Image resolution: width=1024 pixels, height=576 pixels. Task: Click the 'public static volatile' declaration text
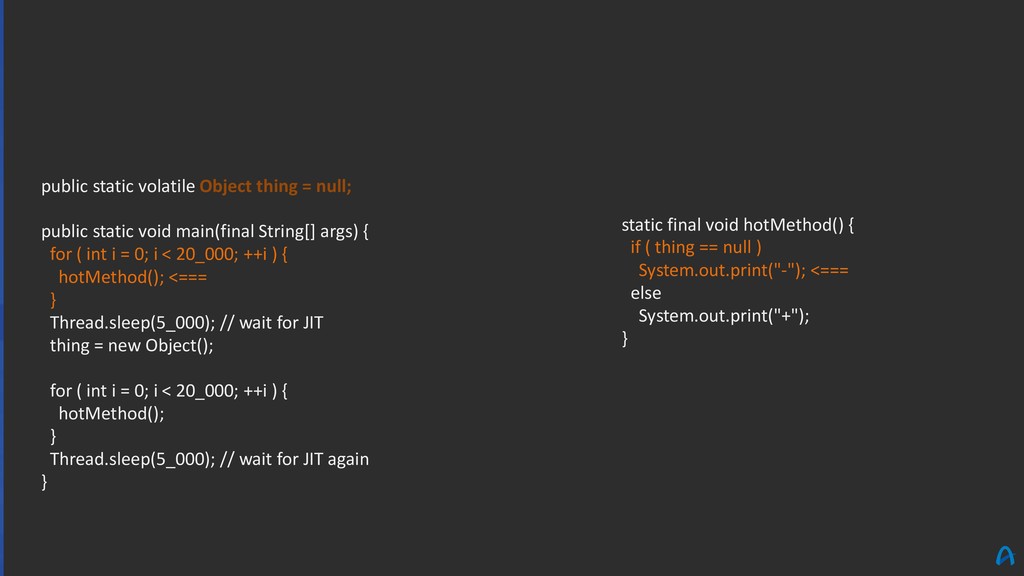click(x=118, y=186)
